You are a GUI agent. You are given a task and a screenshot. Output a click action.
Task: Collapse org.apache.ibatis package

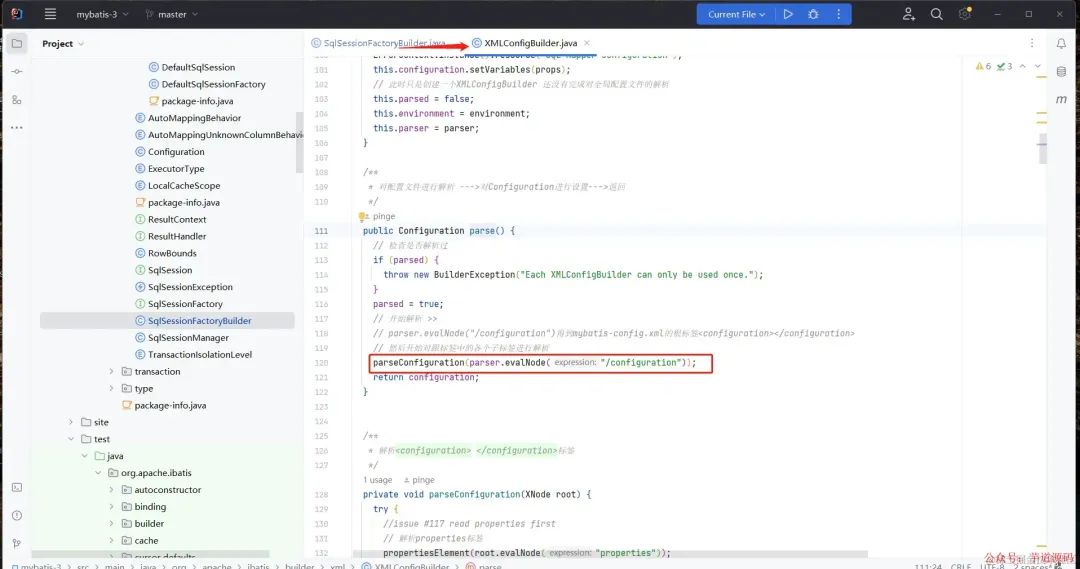(x=98, y=473)
